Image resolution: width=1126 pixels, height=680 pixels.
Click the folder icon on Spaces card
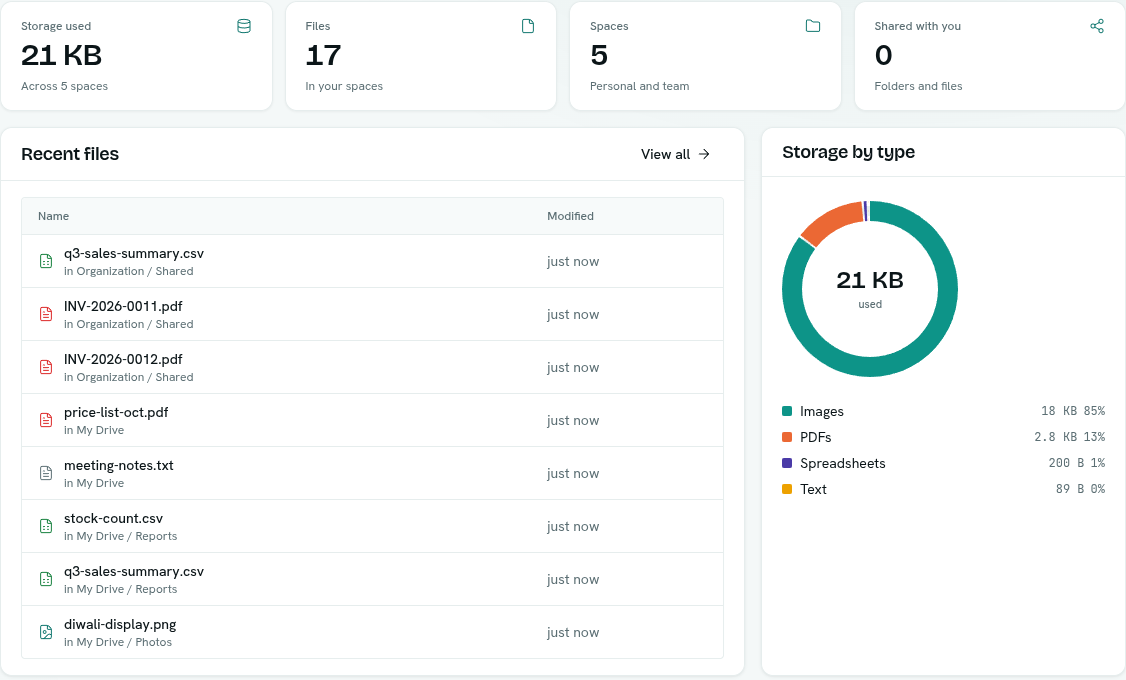813,27
